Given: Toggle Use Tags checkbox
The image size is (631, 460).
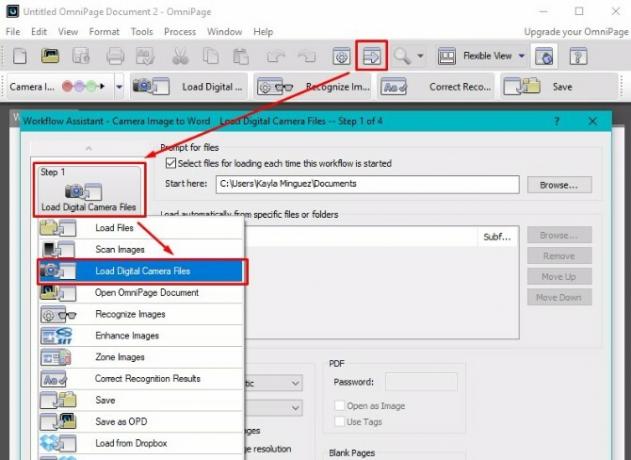Looking at the screenshot, I should (x=340, y=422).
